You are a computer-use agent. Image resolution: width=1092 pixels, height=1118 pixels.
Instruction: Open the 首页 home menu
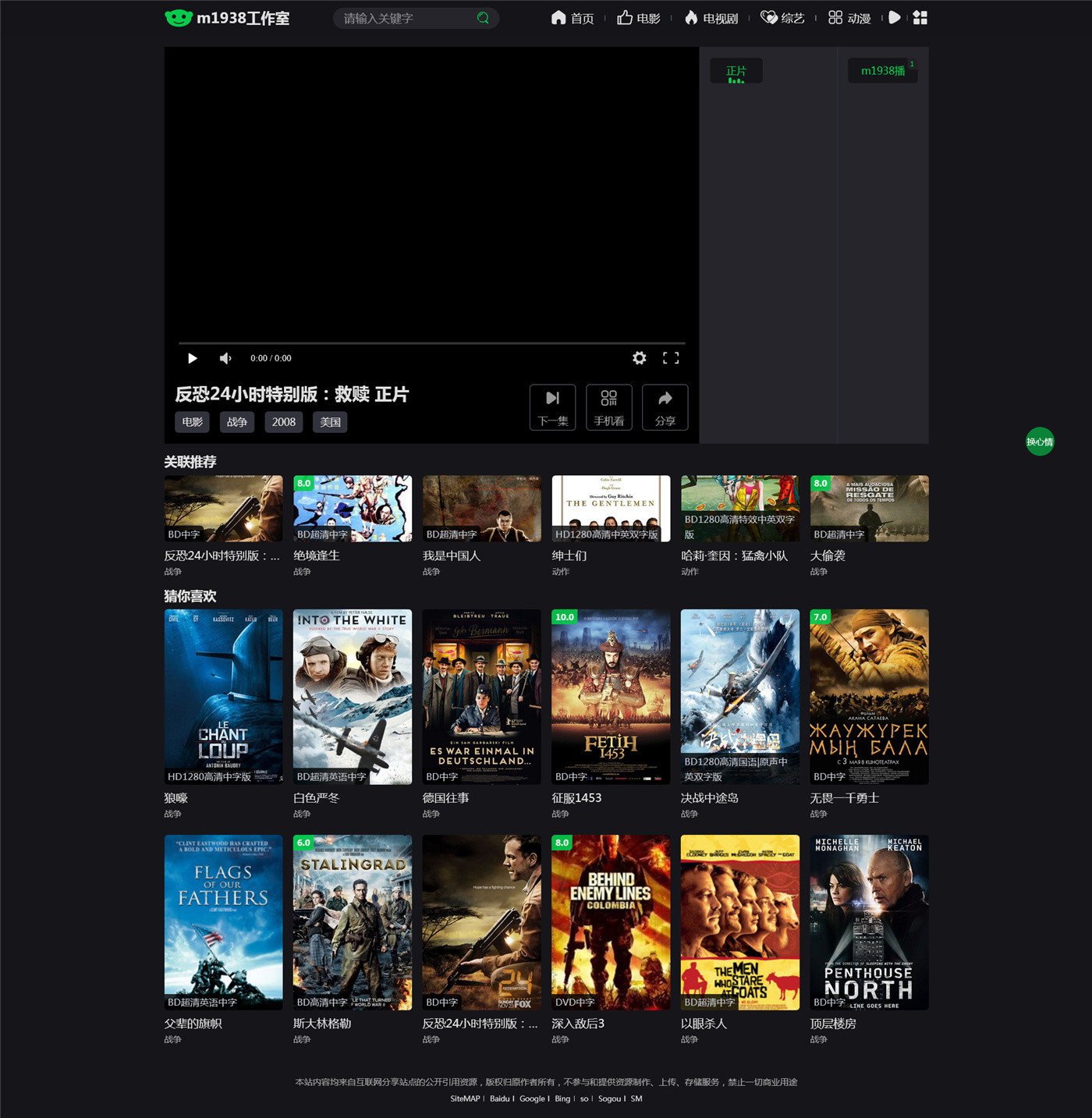[x=573, y=18]
